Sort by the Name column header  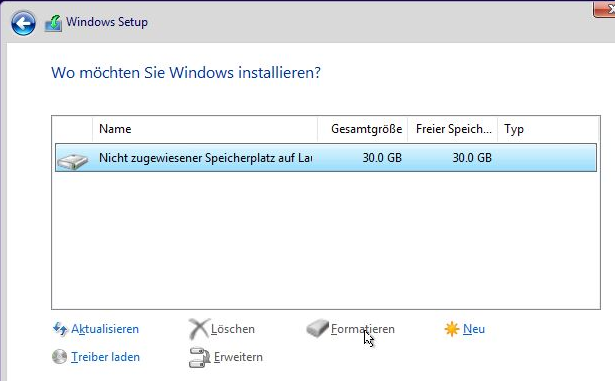coord(205,129)
